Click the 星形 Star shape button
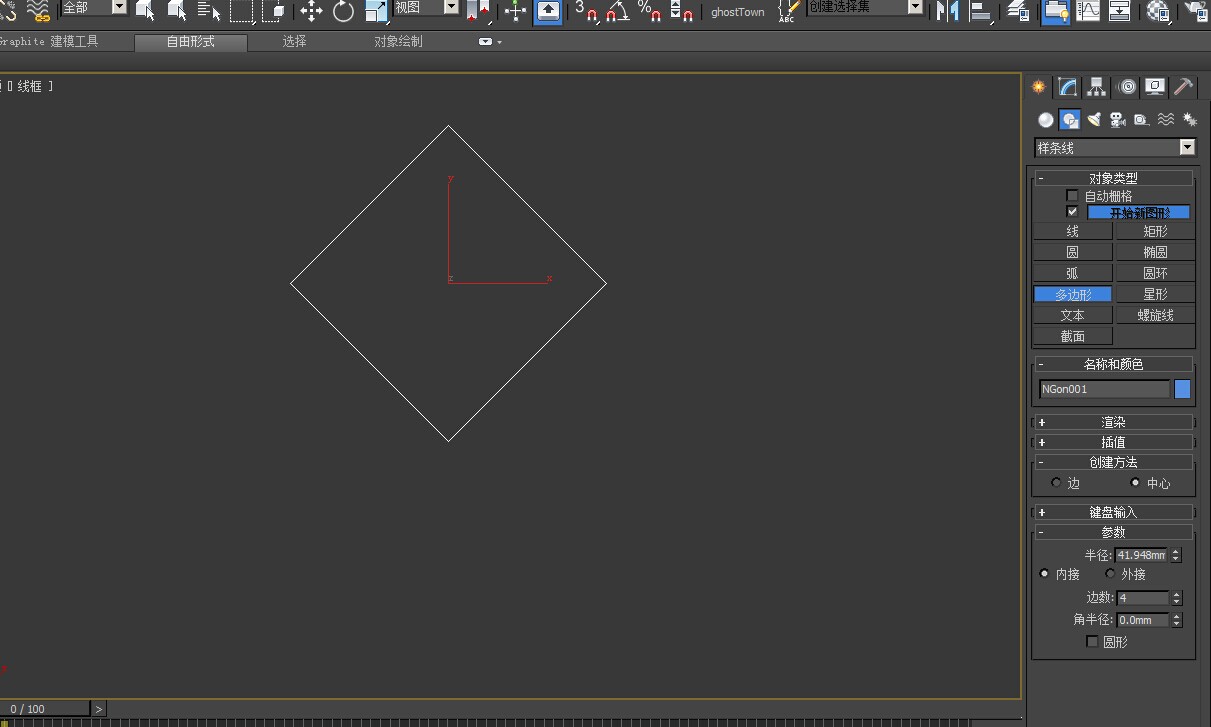 [1155, 294]
